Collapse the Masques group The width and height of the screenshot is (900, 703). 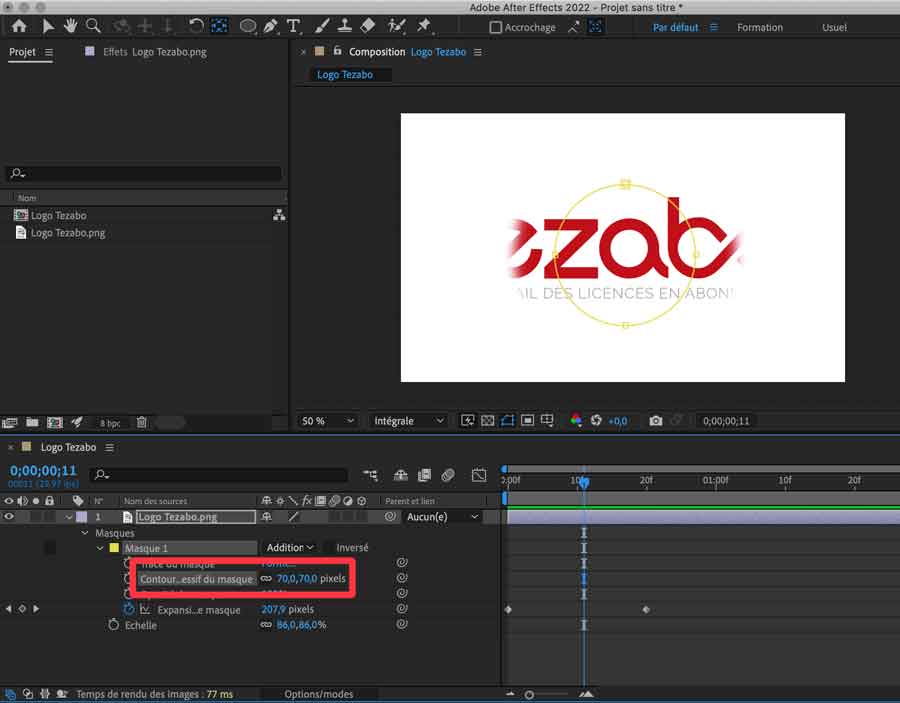(85, 533)
